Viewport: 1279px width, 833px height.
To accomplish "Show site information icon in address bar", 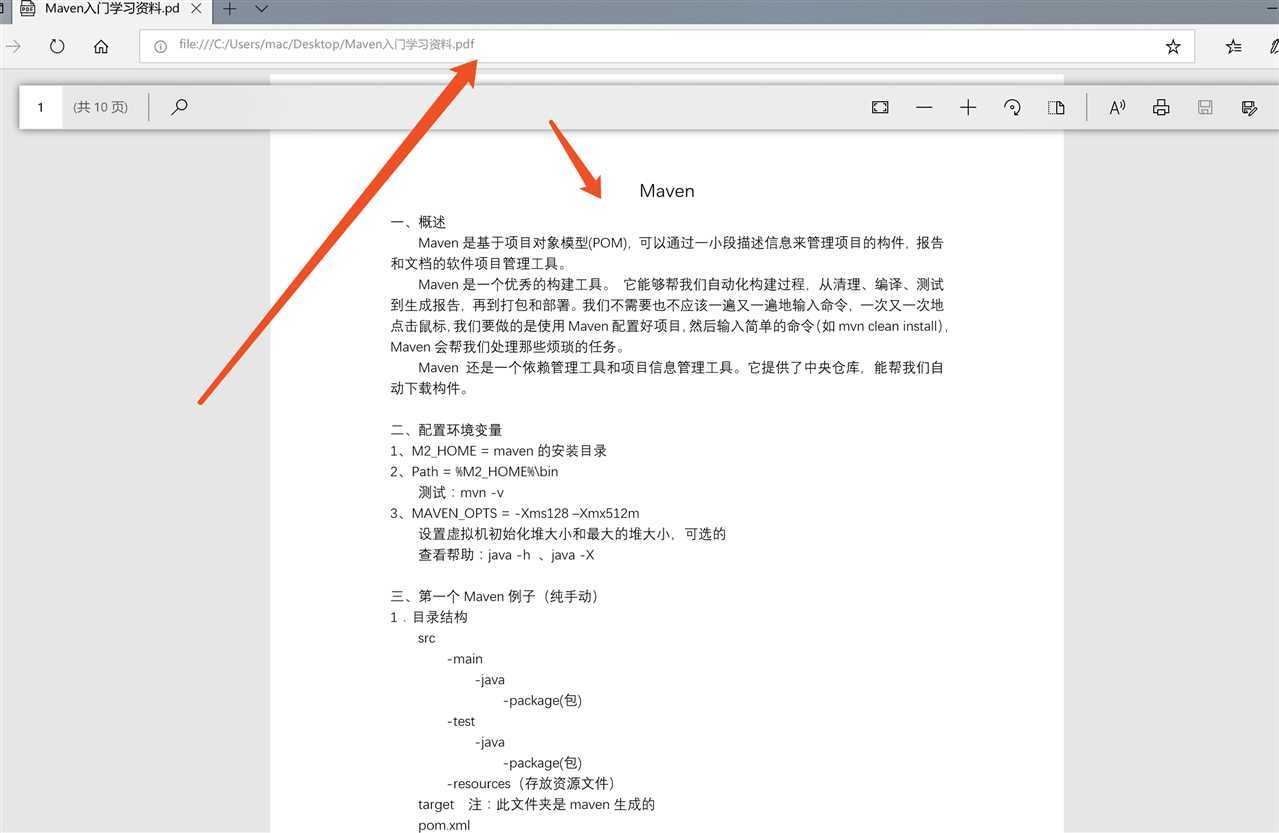I will [x=160, y=46].
